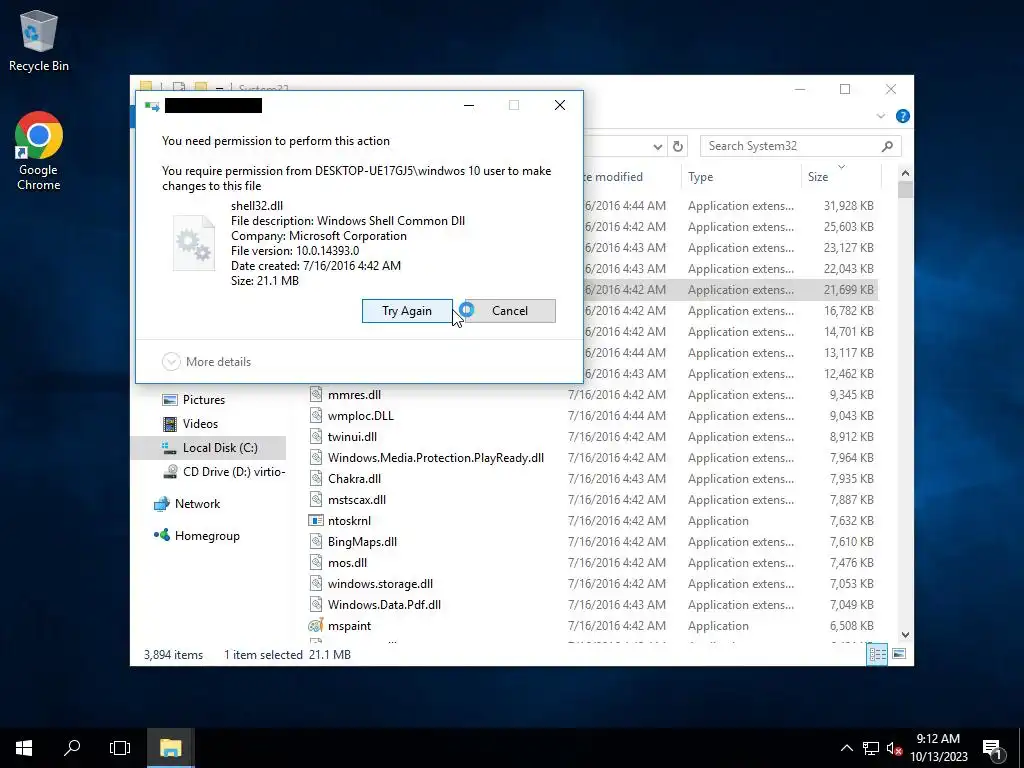Sort by Size column header
The height and width of the screenshot is (768, 1024).
(x=840, y=177)
